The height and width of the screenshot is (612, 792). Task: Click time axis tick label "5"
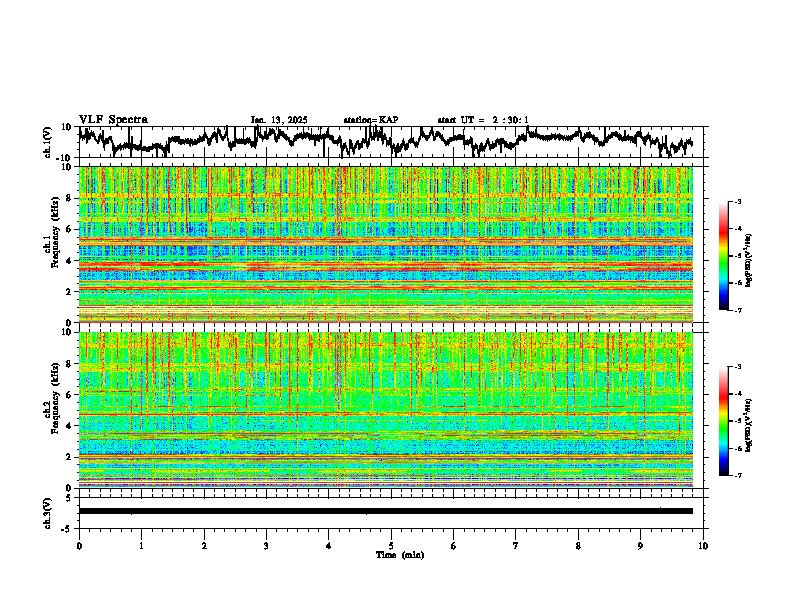pos(391,546)
